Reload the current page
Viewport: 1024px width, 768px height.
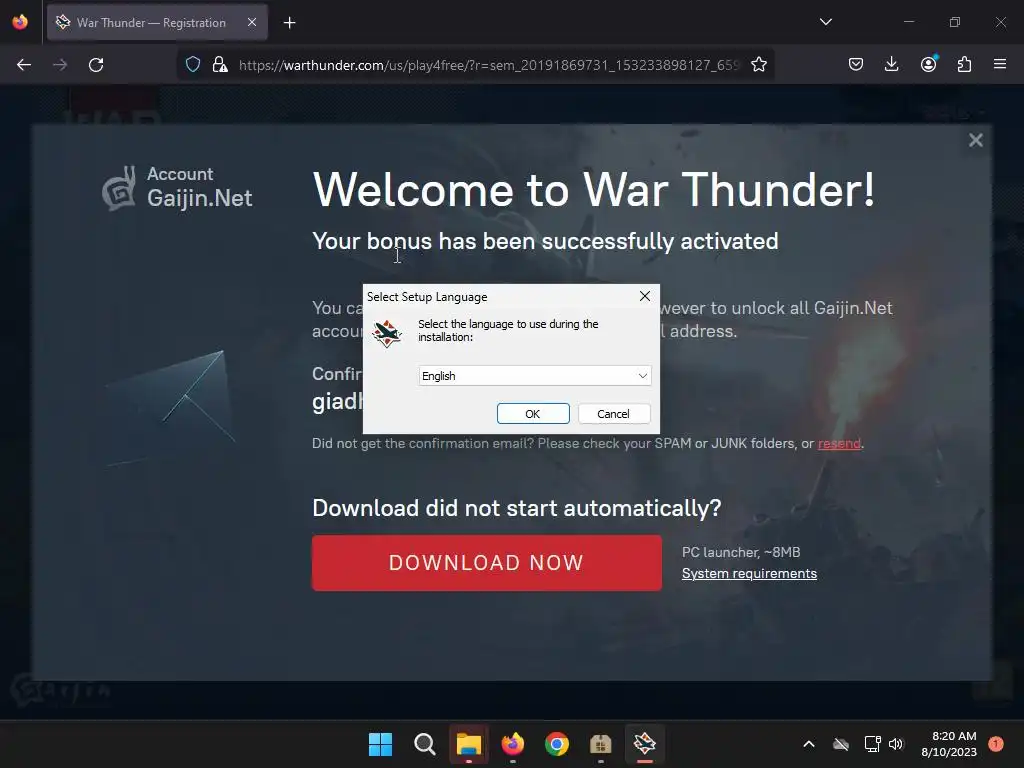(x=96, y=65)
